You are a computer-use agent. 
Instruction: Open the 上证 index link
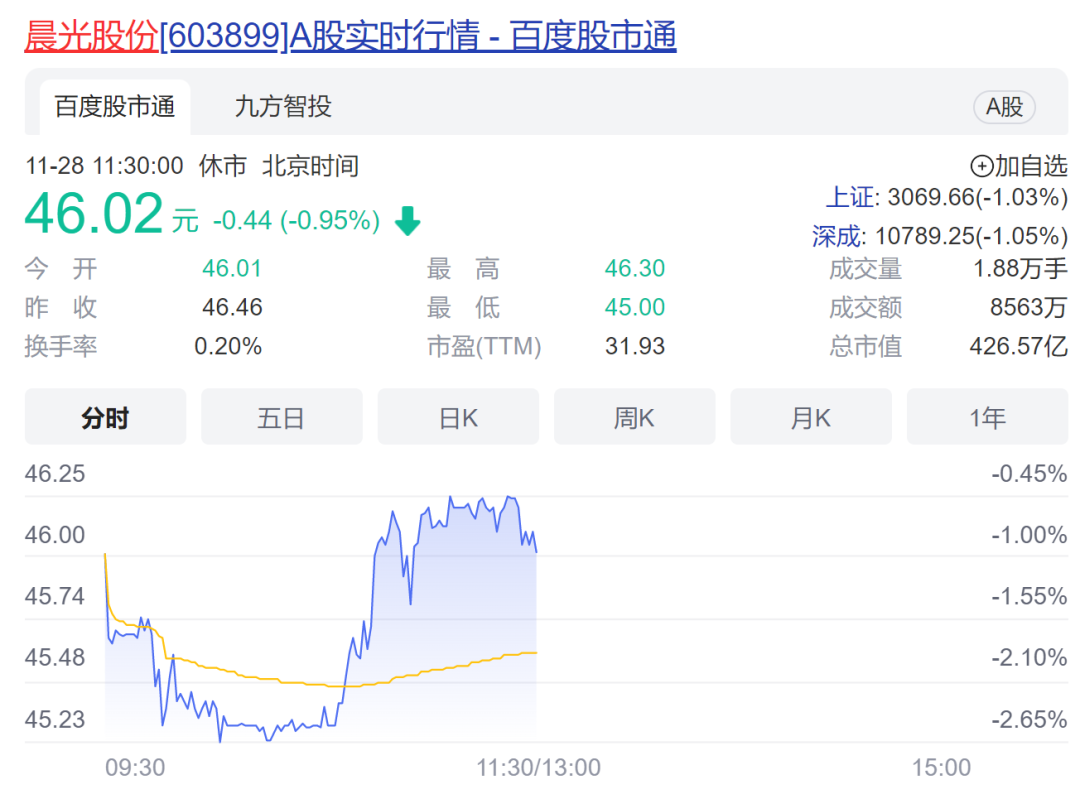click(849, 198)
